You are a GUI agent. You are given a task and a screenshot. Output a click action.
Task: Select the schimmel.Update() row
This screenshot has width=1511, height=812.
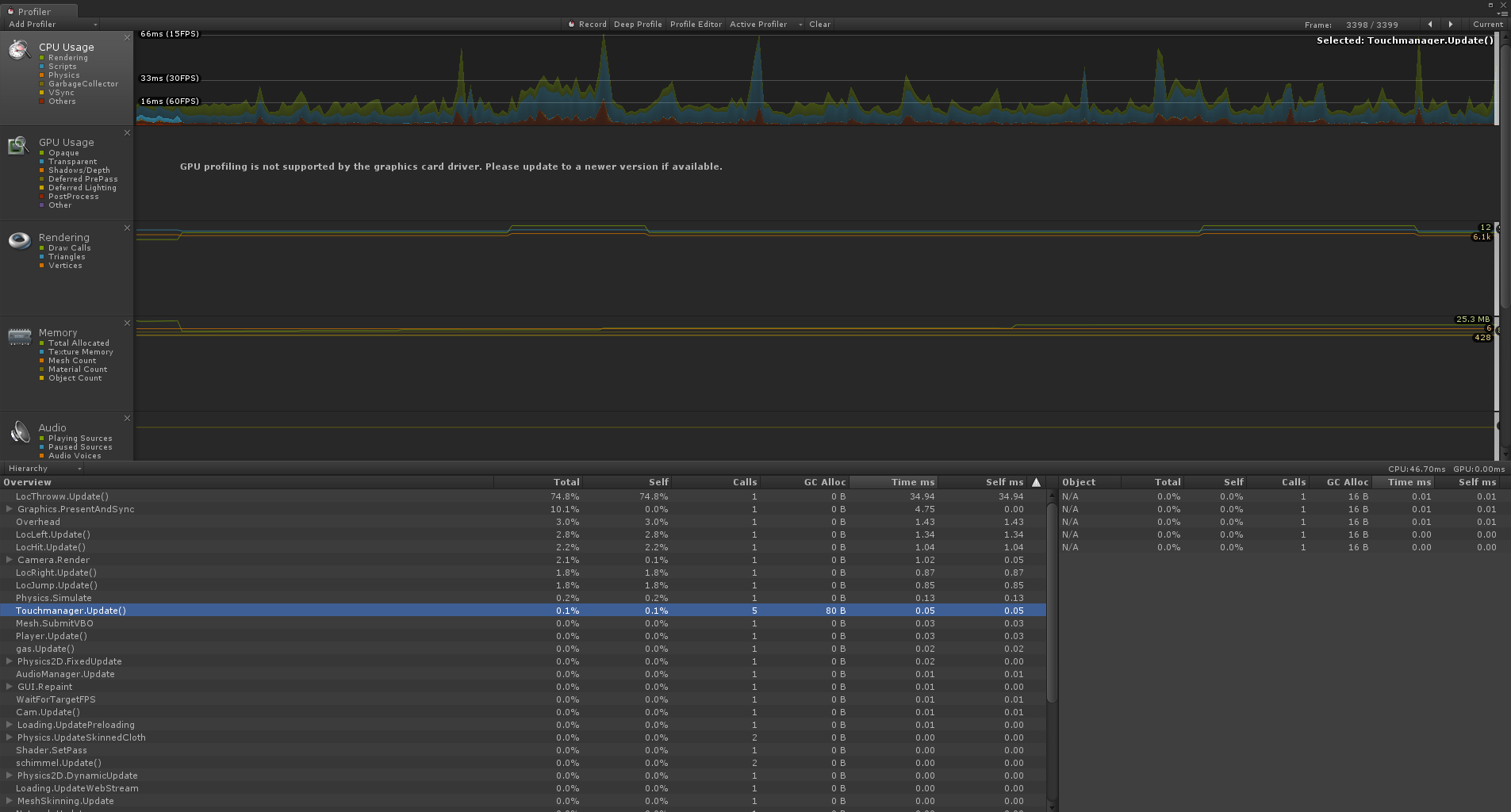click(x=523, y=763)
